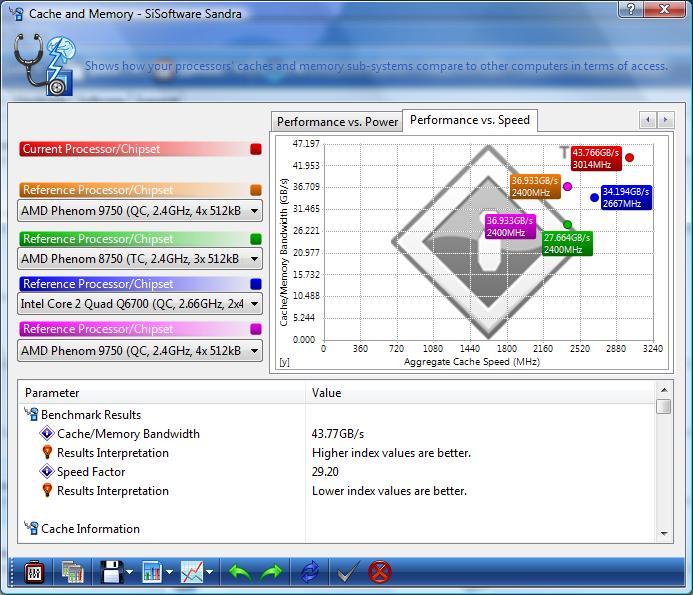Click the blue refresh icon
Screen dimensions: 693x595
[309, 572]
